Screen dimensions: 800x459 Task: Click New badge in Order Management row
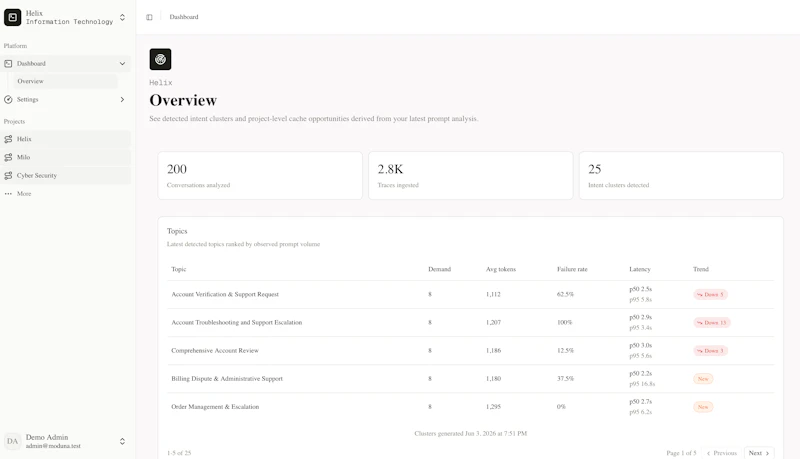pyautogui.click(x=703, y=406)
